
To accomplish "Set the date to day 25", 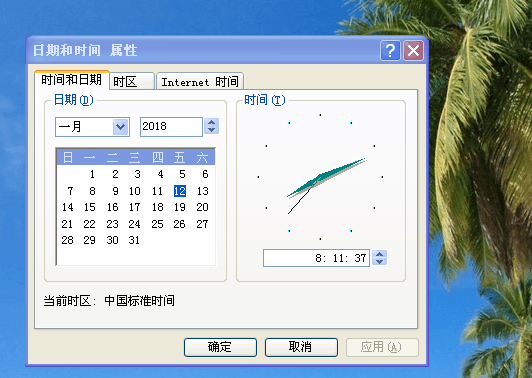I will (x=157, y=224).
